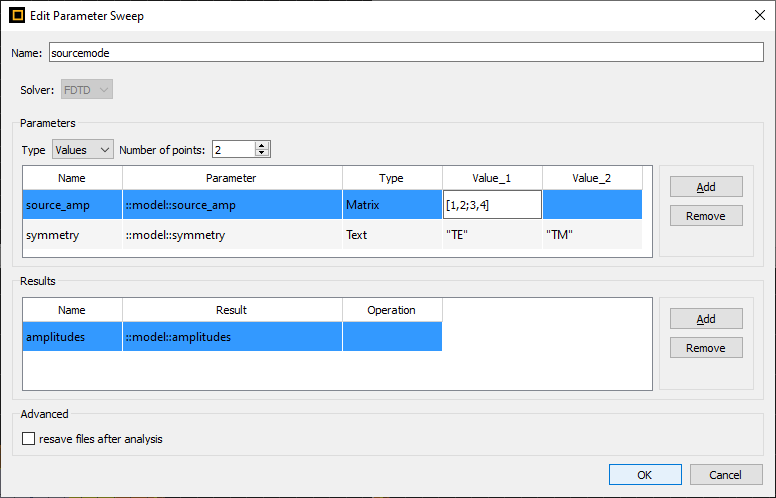The image size is (776, 498).
Task: Click the ::model::amplitudes result cell
Action: pos(232,337)
